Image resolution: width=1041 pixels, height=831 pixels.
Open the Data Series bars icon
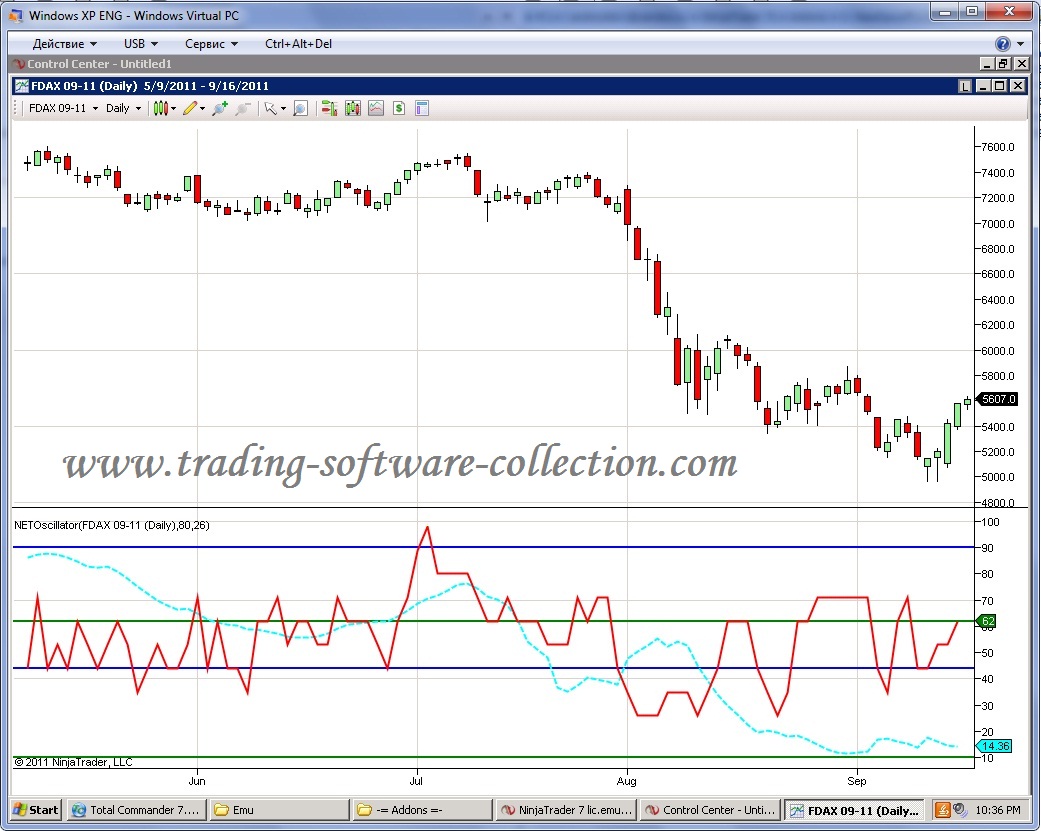[352, 108]
